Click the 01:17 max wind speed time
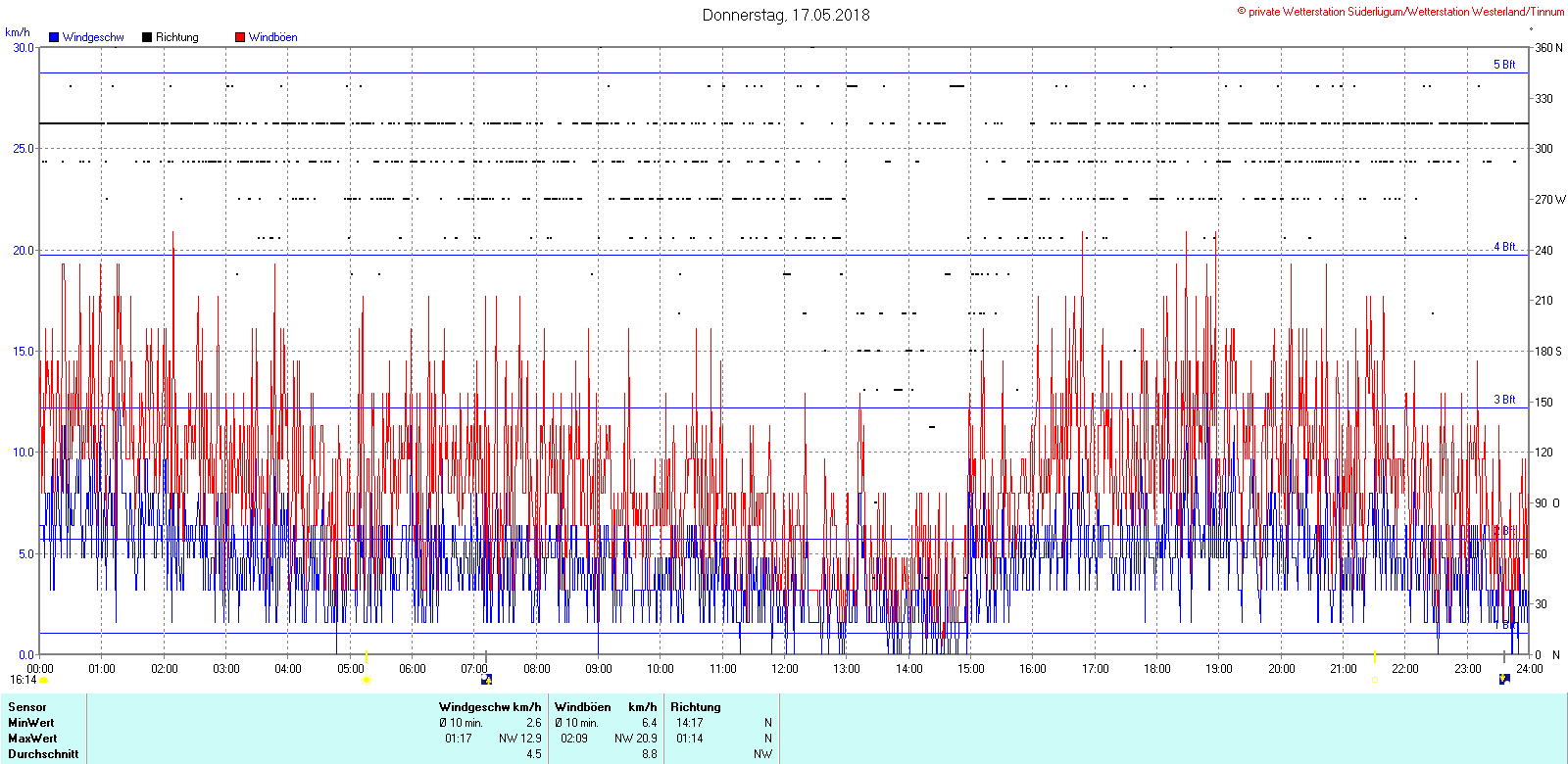 (x=459, y=739)
